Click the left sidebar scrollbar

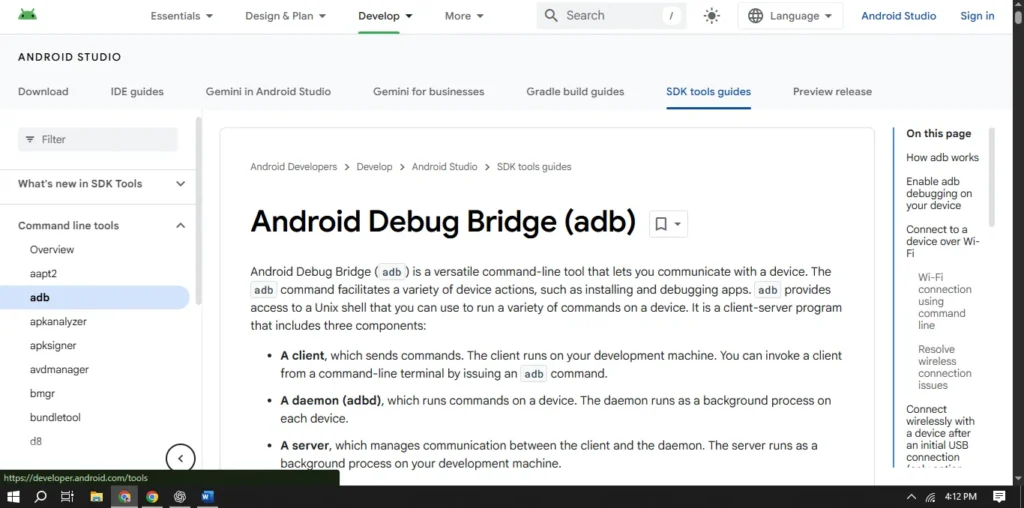pos(199,210)
